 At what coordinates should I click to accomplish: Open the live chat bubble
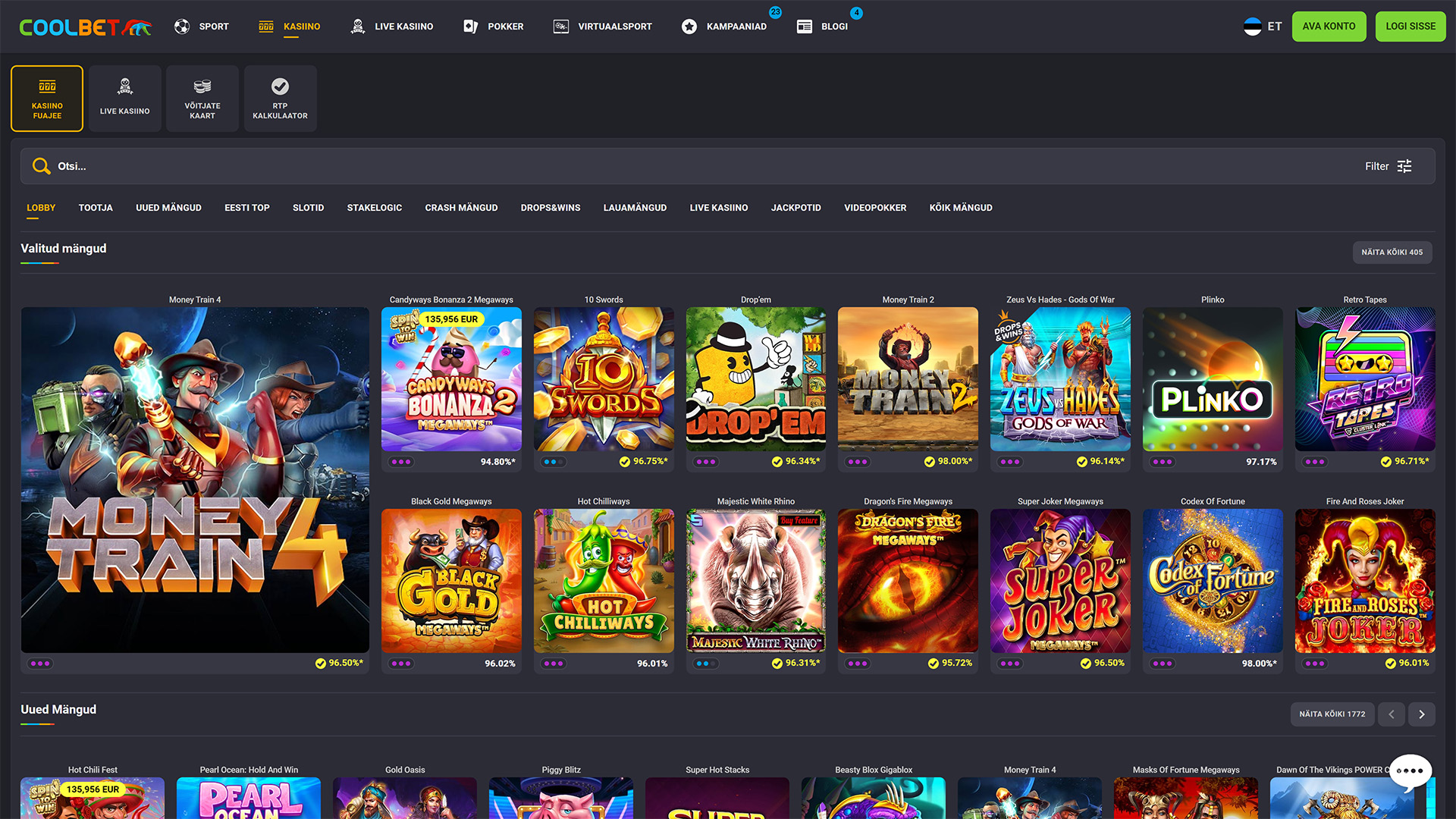1410,772
